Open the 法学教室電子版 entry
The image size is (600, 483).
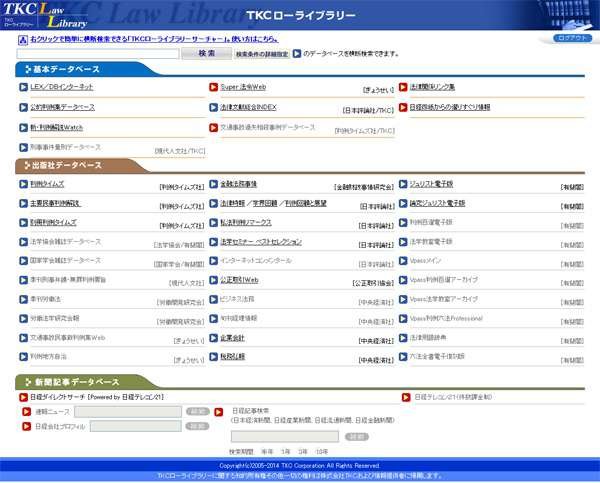point(431,242)
